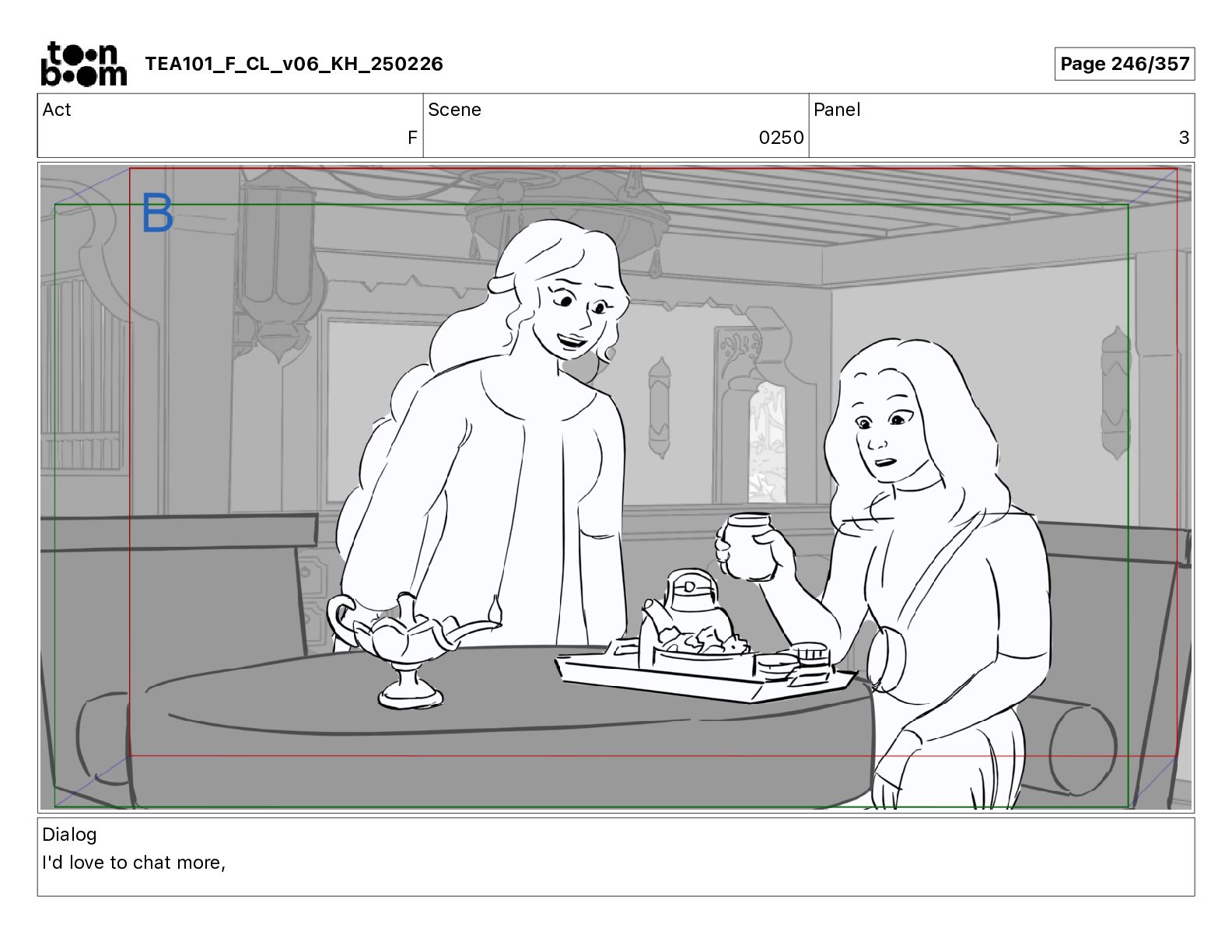Click the dialog text "I'd love to chat more,"
This screenshot has height=952, width=1232.
pos(134,863)
